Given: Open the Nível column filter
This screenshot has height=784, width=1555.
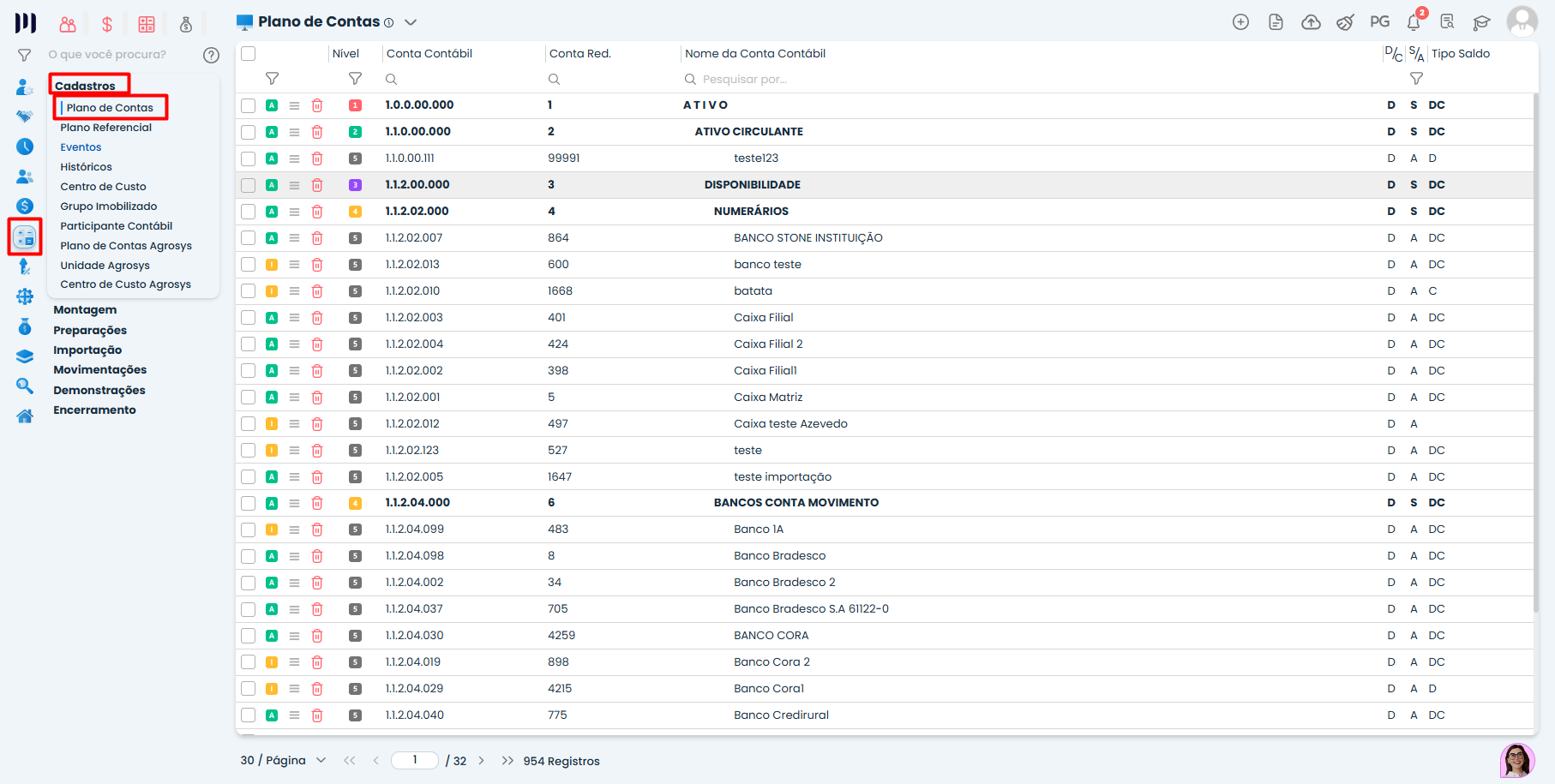Looking at the screenshot, I should point(355,79).
